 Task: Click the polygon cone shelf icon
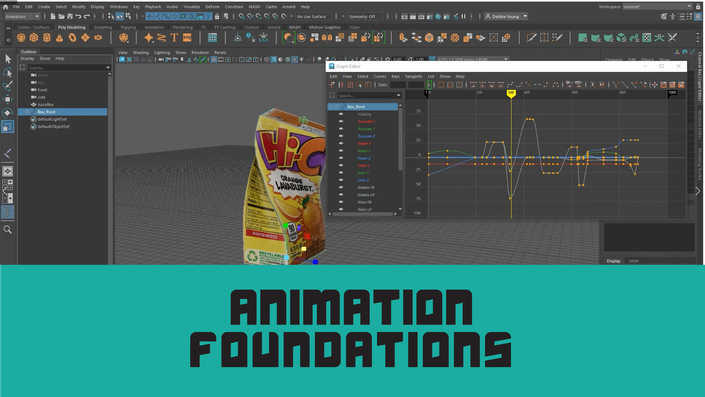59,38
